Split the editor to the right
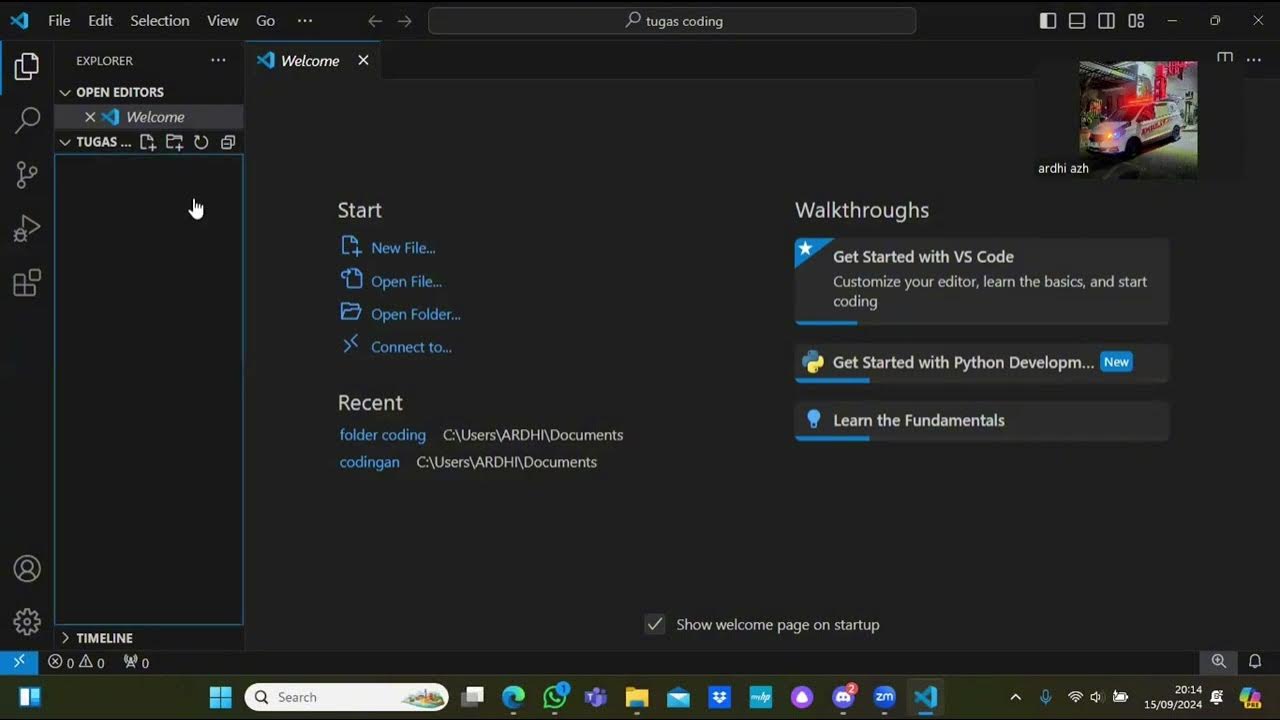Screen dimensions: 1280x720 pyautogui.click(x=1225, y=58)
